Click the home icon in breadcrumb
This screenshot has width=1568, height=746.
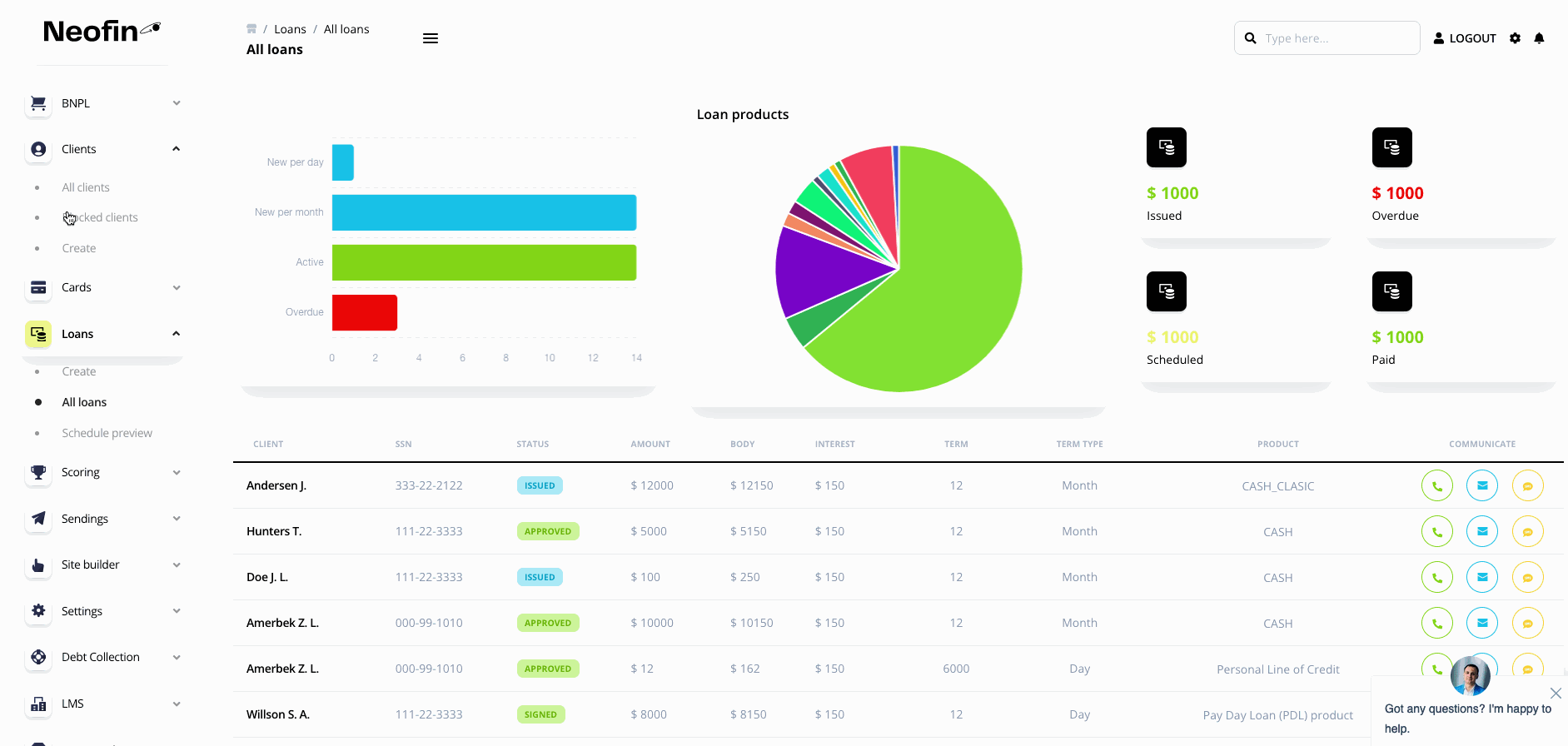[x=251, y=29]
